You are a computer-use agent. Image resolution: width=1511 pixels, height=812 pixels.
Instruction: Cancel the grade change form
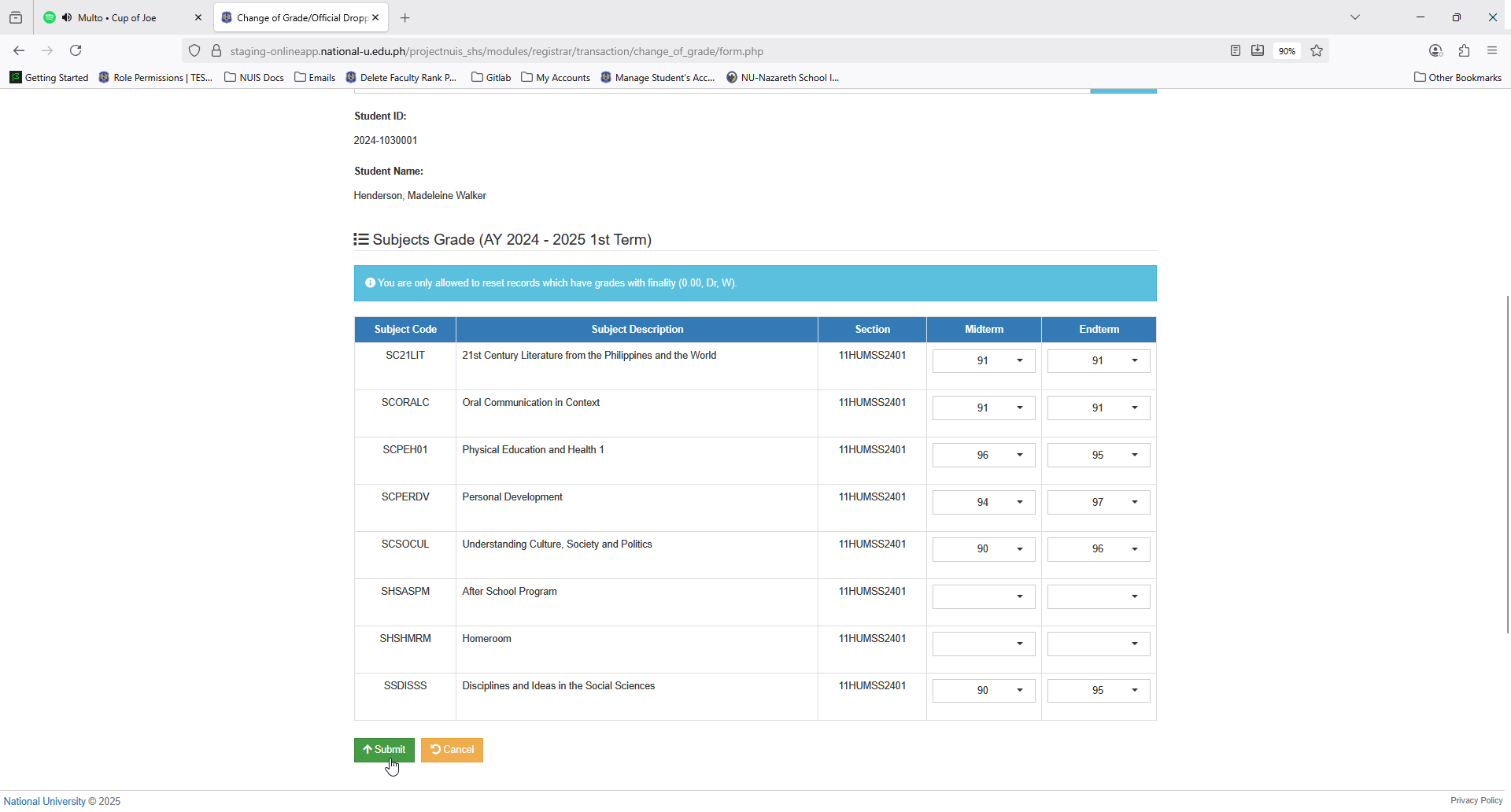click(452, 750)
